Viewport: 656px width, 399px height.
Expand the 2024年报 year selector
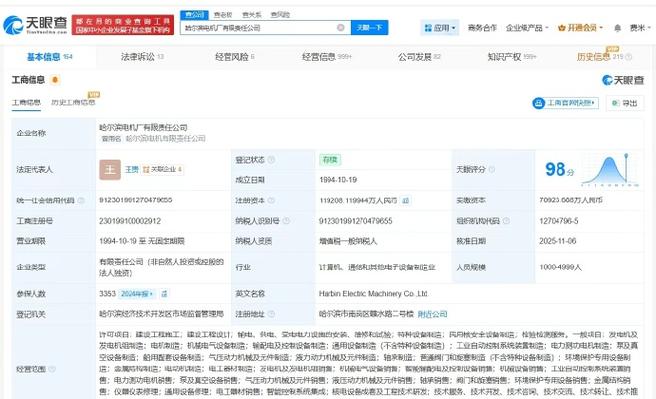tap(137, 294)
